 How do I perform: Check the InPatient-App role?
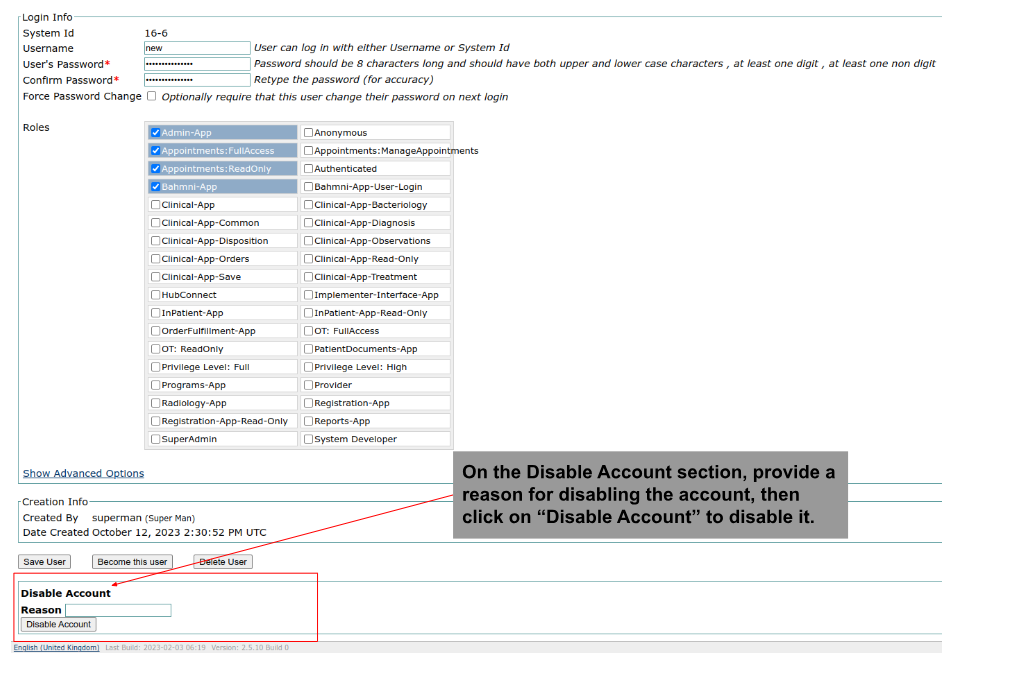tap(155, 313)
